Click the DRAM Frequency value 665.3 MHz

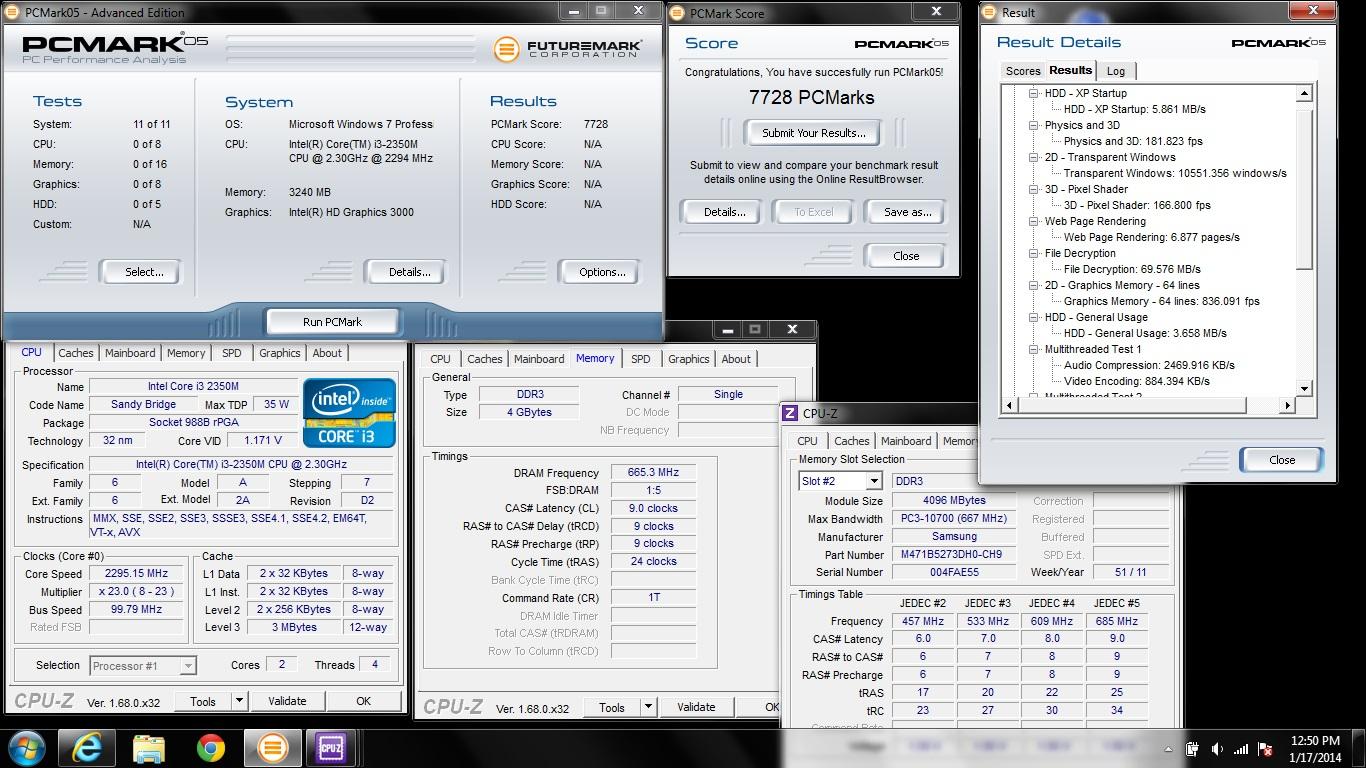coord(653,473)
